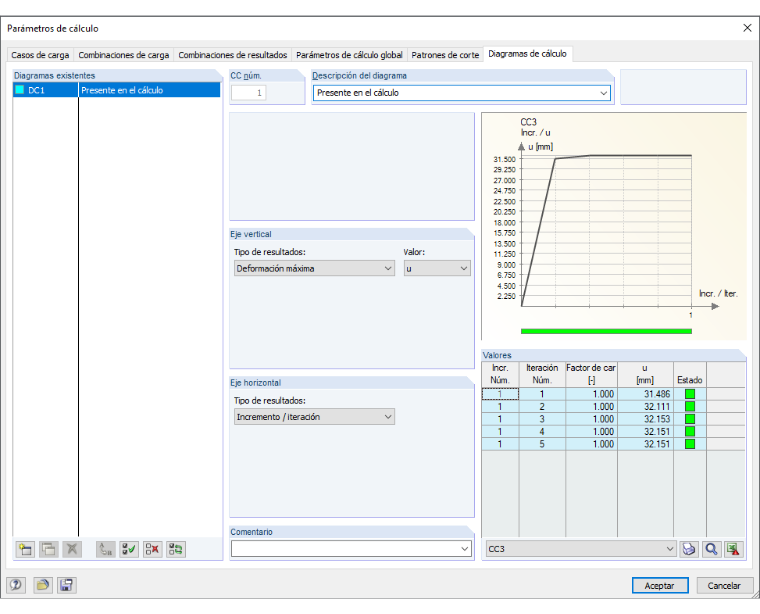This screenshot has width=760, height=614.
Task: Open Patrones de corte tab
Action: tap(445, 55)
